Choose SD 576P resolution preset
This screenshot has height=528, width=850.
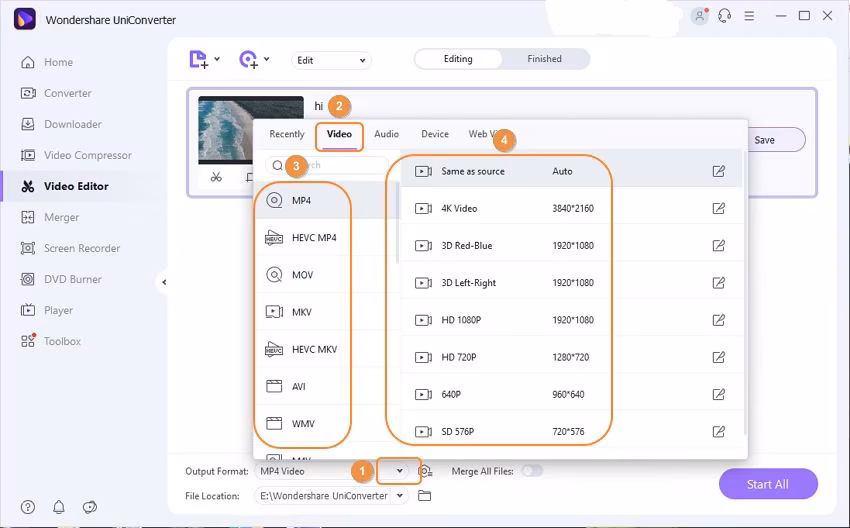pos(571,432)
